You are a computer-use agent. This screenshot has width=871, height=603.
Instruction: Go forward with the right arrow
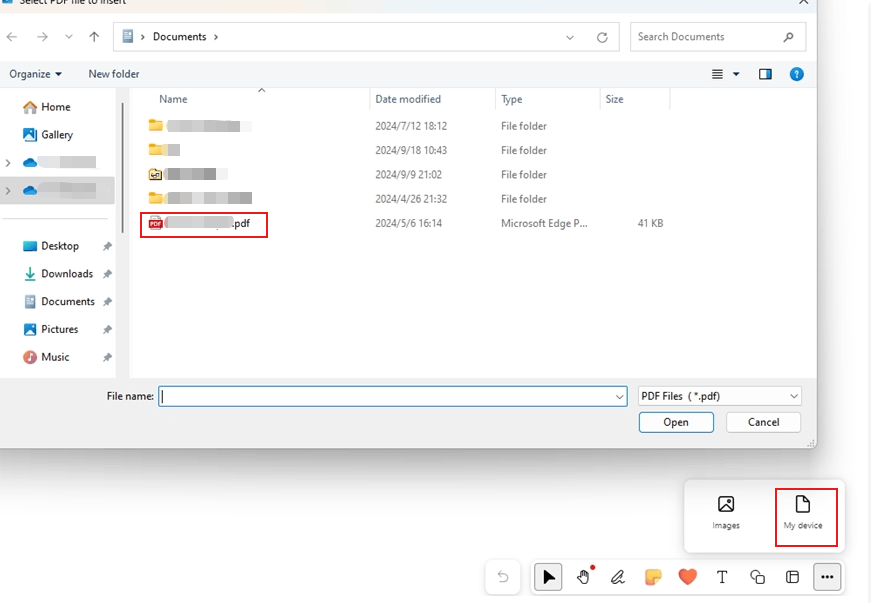click(x=42, y=37)
